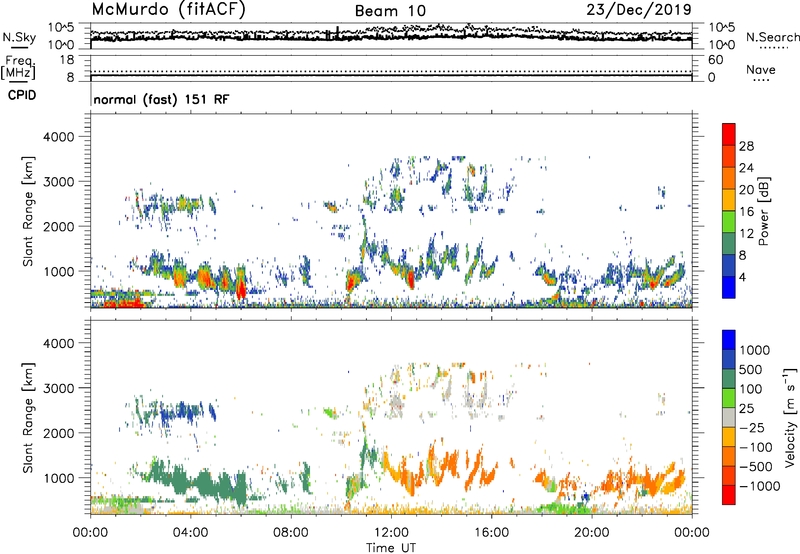Click the 'Velocity [m s-1]' color bar label

pos(790,417)
